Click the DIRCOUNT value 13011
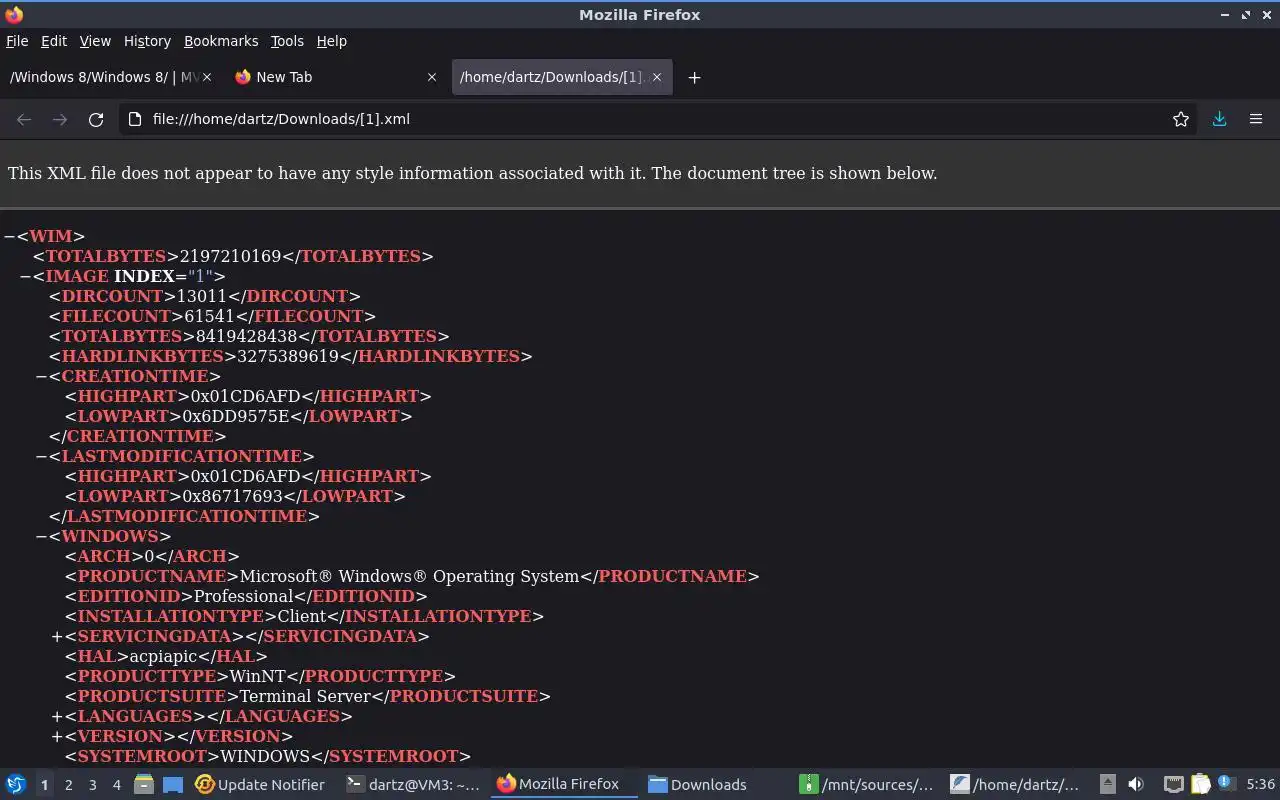 click(x=202, y=296)
